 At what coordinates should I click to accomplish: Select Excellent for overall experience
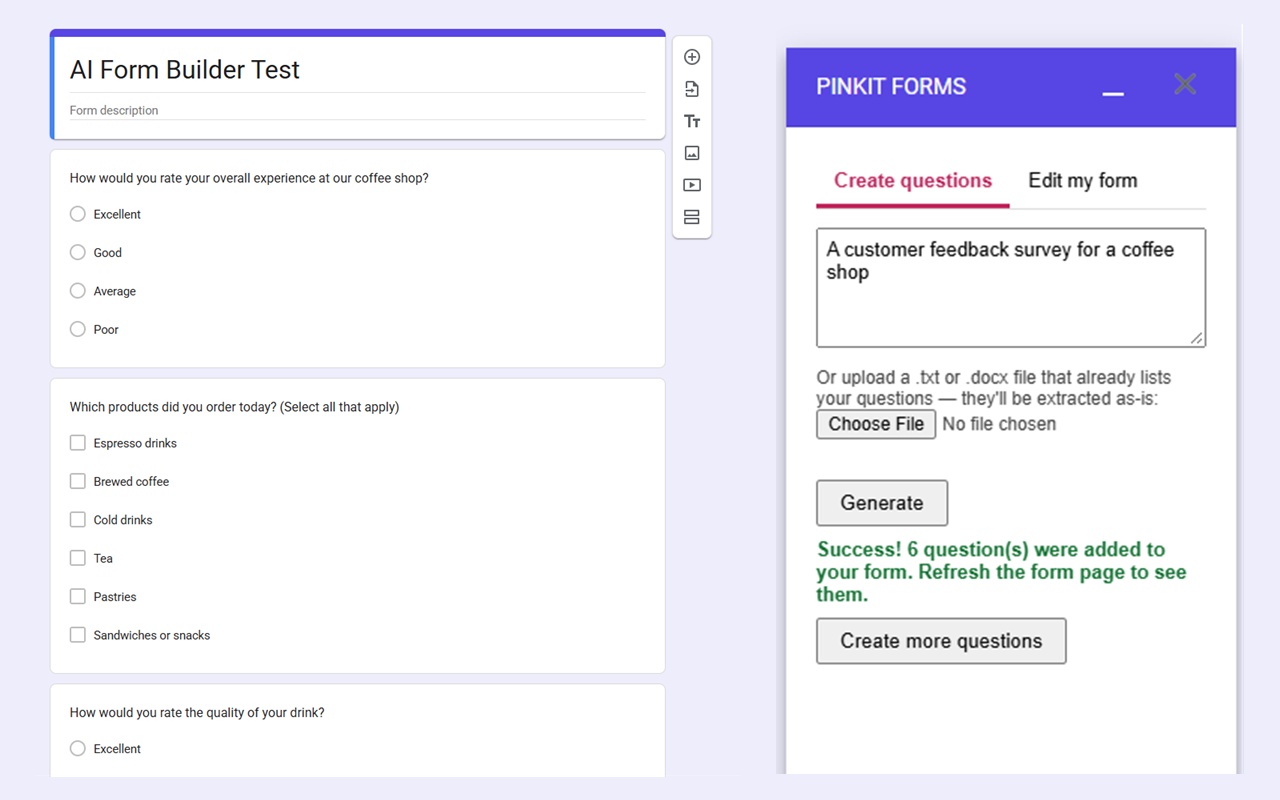[x=78, y=214]
